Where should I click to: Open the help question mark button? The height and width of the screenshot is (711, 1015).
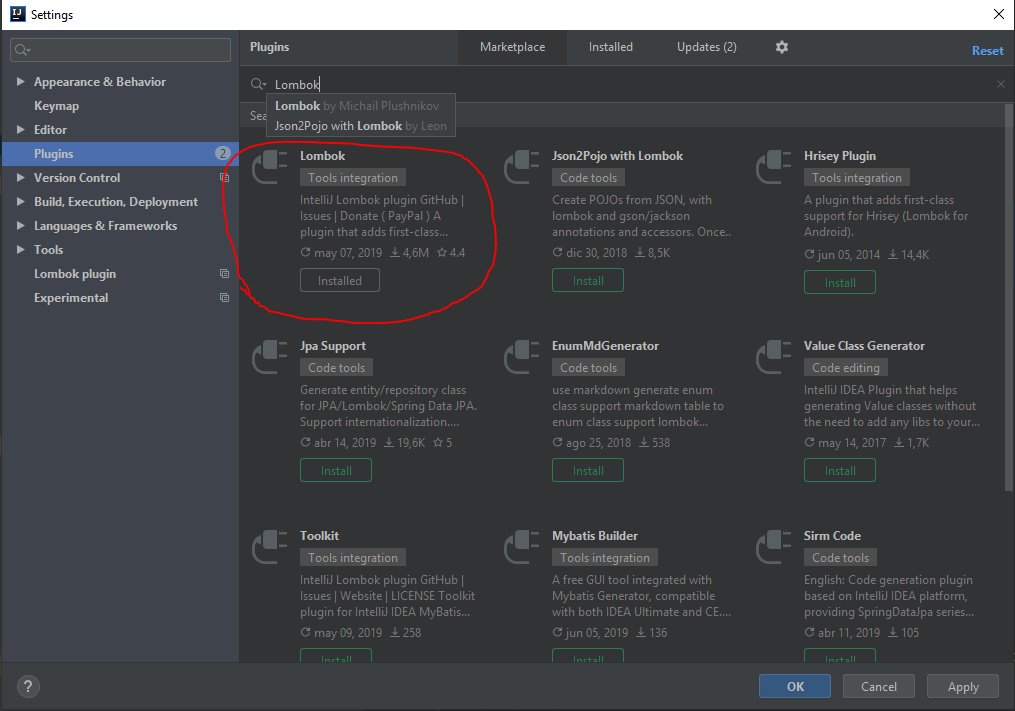tap(28, 686)
